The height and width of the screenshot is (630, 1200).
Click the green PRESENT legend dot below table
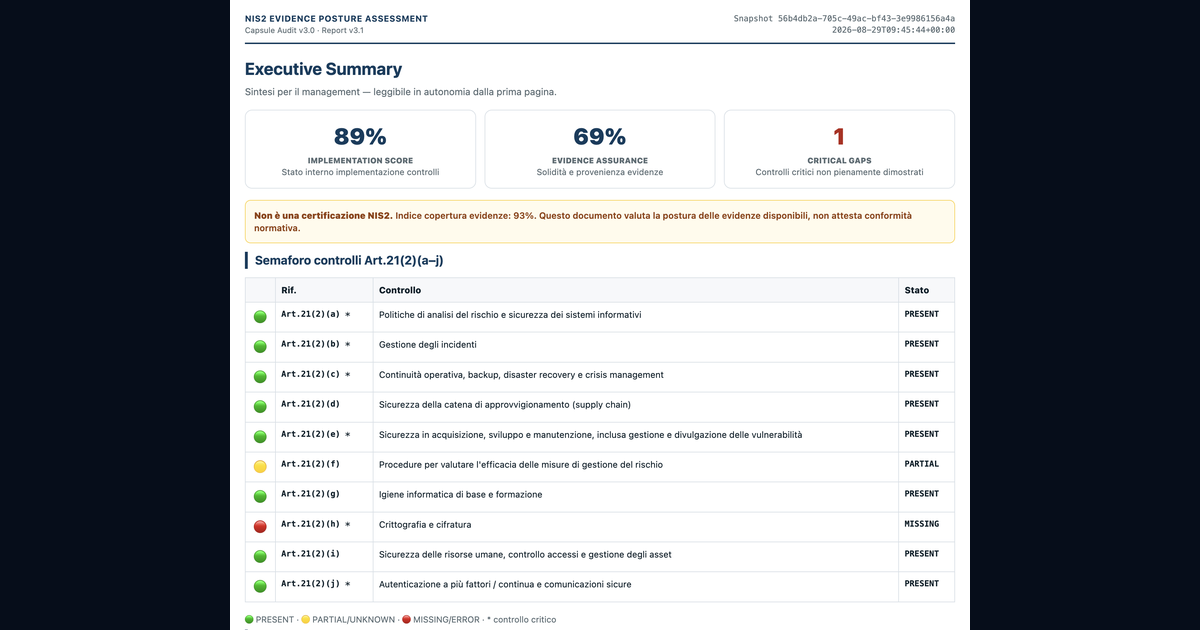pos(249,620)
